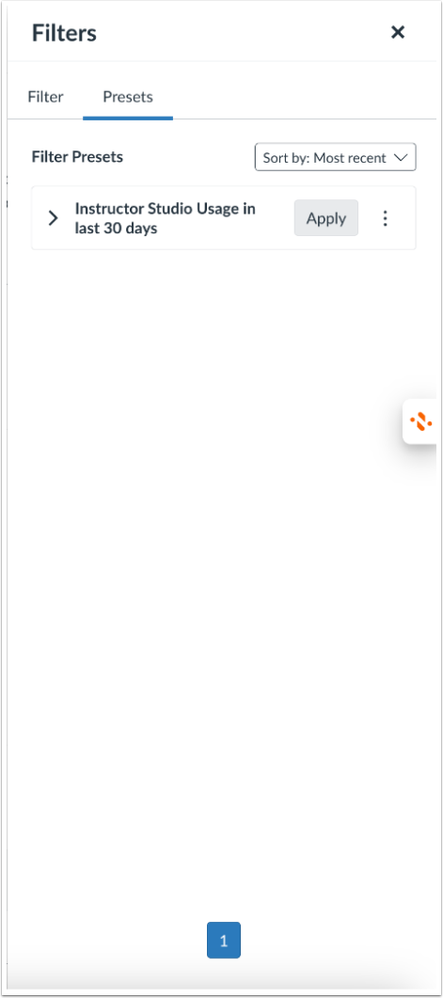Open the three-dot options menu for the preset
Image resolution: width=443 pixels, height=998 pixels.
pyautogui.click(x=385, y=218)
